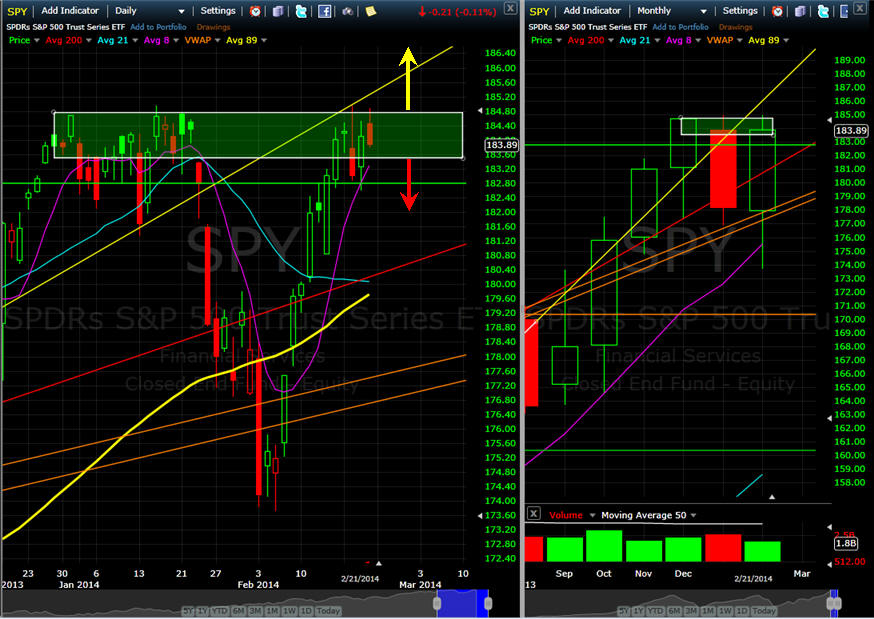874x619 pixels.
Task: Click the stacked documents icon in Monthly chart
Action: 800,11
